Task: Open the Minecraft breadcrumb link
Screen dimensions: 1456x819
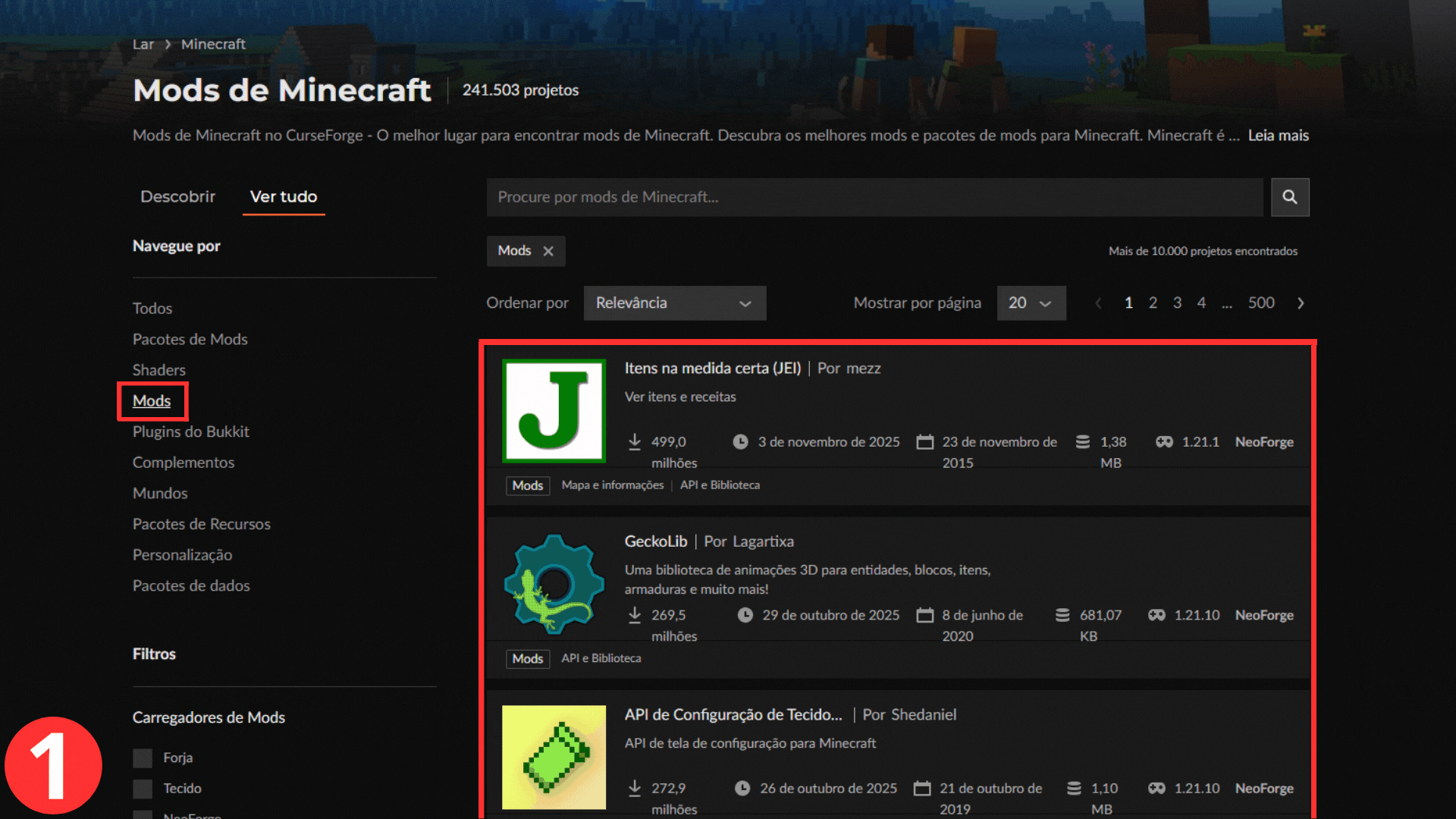Action: coord(213,44)
